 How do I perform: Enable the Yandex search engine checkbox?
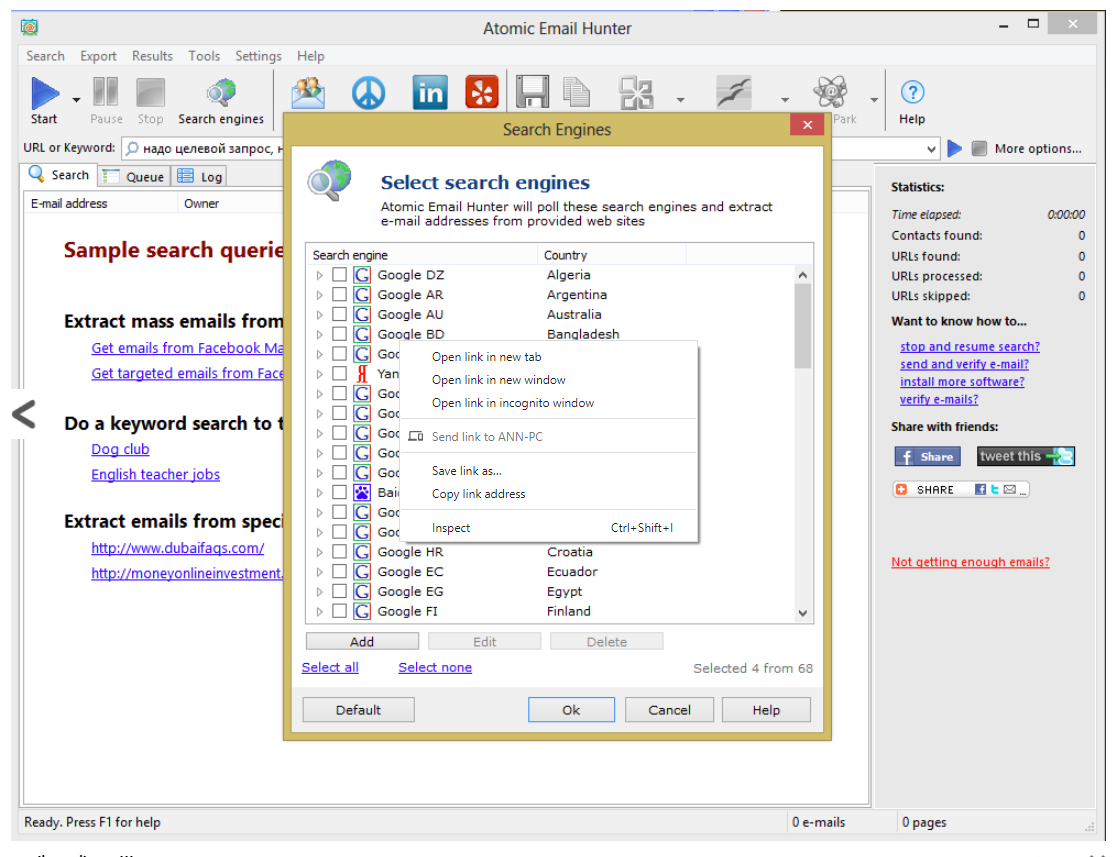(x=338, y=374)
